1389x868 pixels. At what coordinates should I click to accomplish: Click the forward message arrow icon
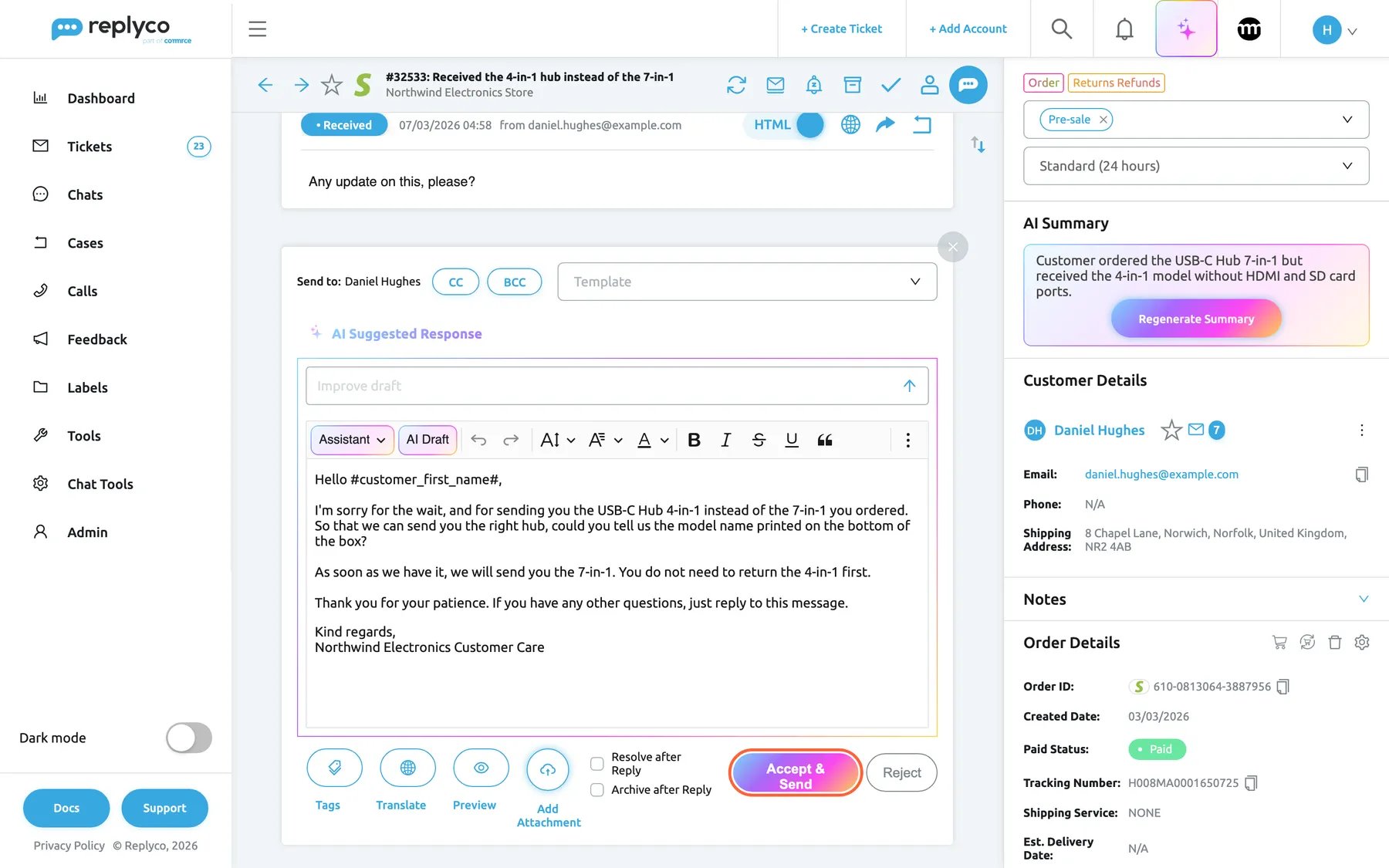[x=885, y=124]
